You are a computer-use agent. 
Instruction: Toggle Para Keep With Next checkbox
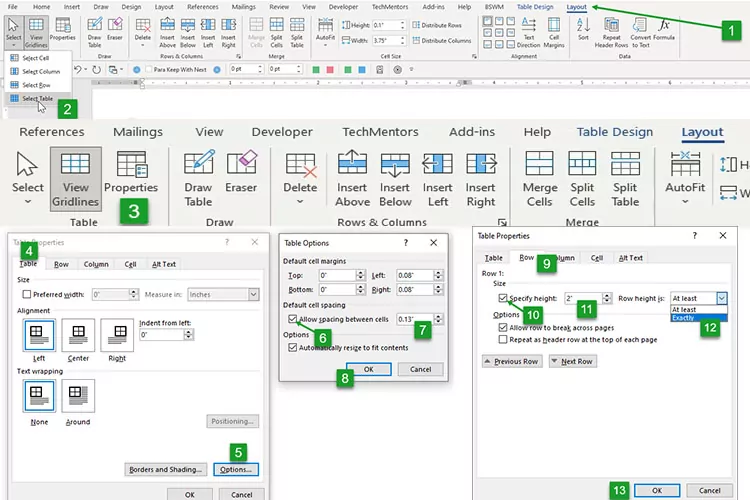click(149, 69)
